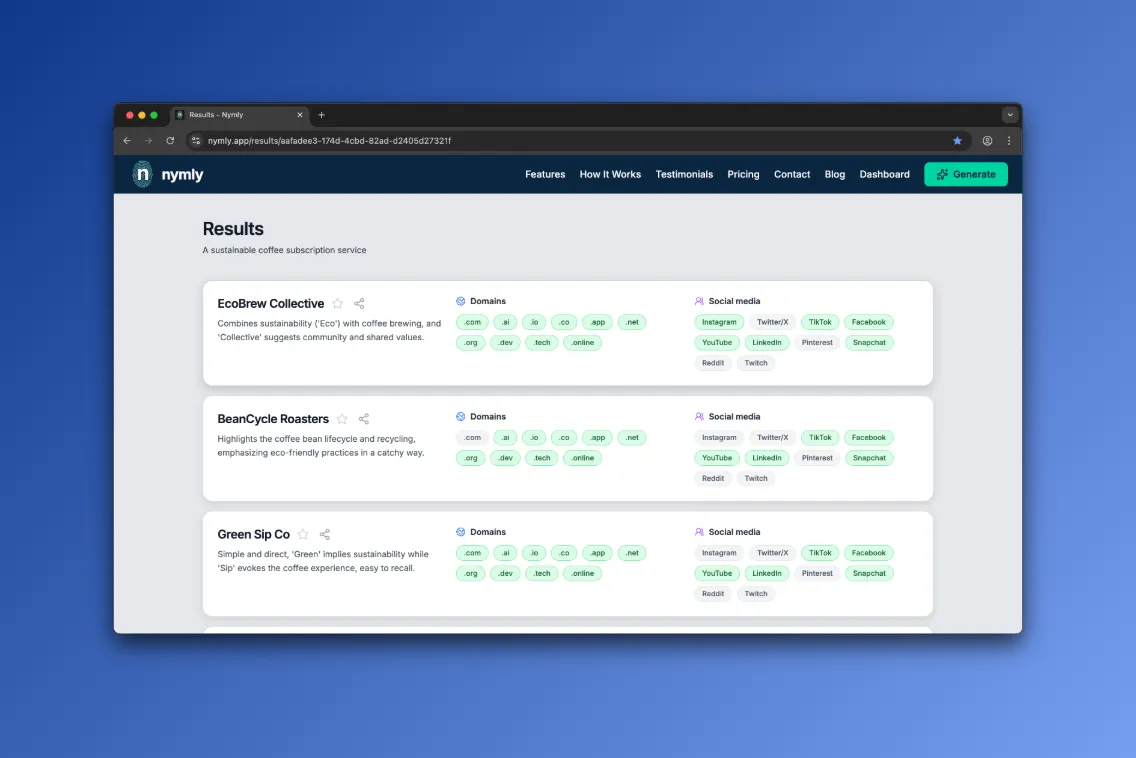Click the Social media icon on BeanCycle Roasters card

(x=700, y=416)
